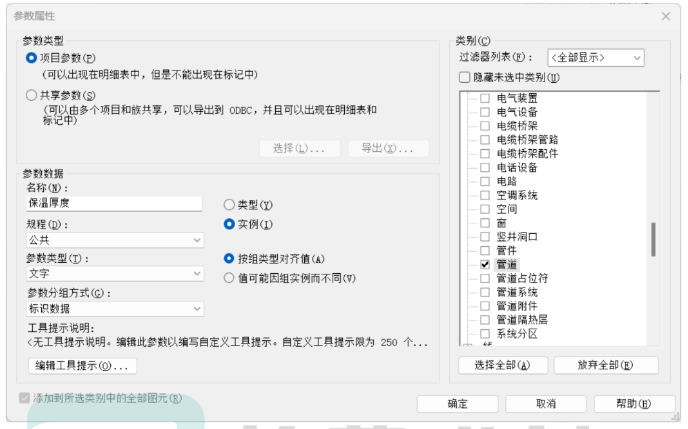
Task: Open the 参数分组方式 dropdown showing 标识数据
Action: 115,309
